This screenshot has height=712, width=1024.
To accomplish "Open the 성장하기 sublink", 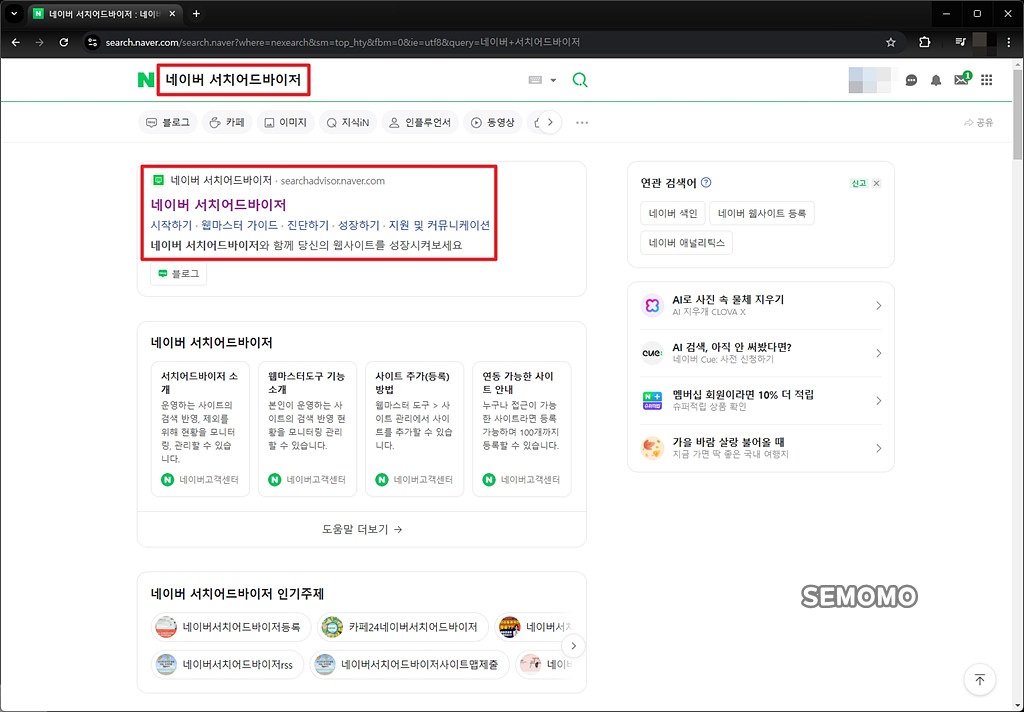I will [x=359, y=225].
